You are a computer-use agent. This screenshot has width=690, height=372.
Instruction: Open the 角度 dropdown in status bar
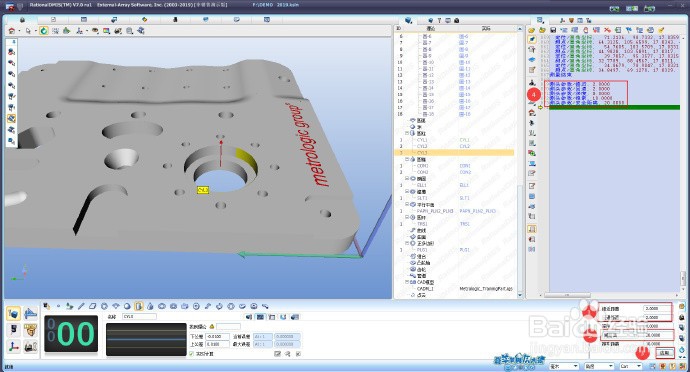[599, 366]
